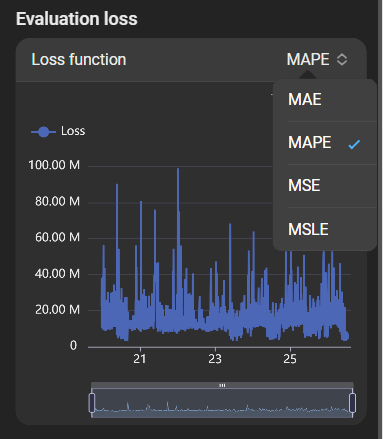Select MAE from the loss function menu
Image resolution: width=383 pixels, height=439 pixels.
[325, 99]
